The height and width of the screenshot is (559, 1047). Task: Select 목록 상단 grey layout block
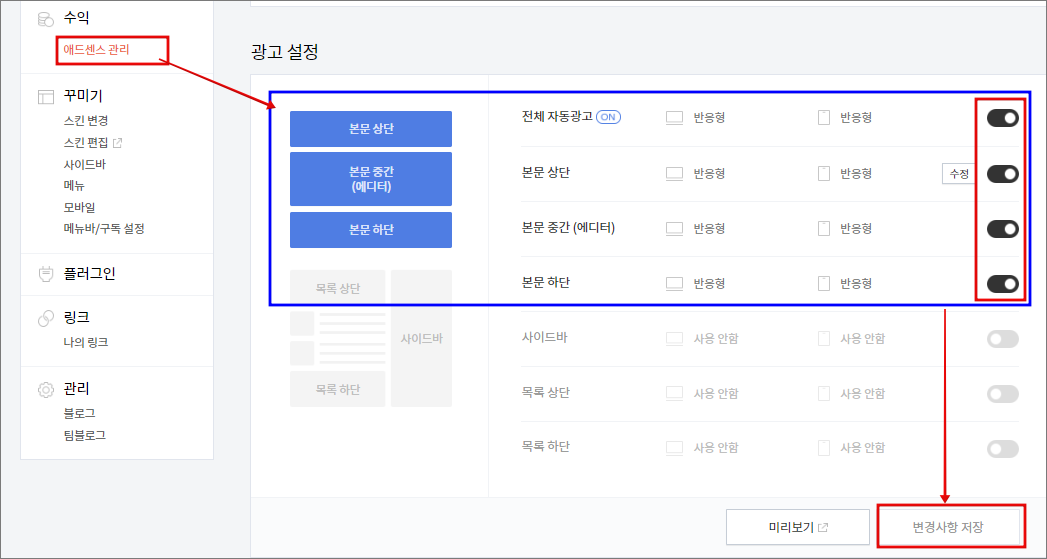[x=337, y=288]
